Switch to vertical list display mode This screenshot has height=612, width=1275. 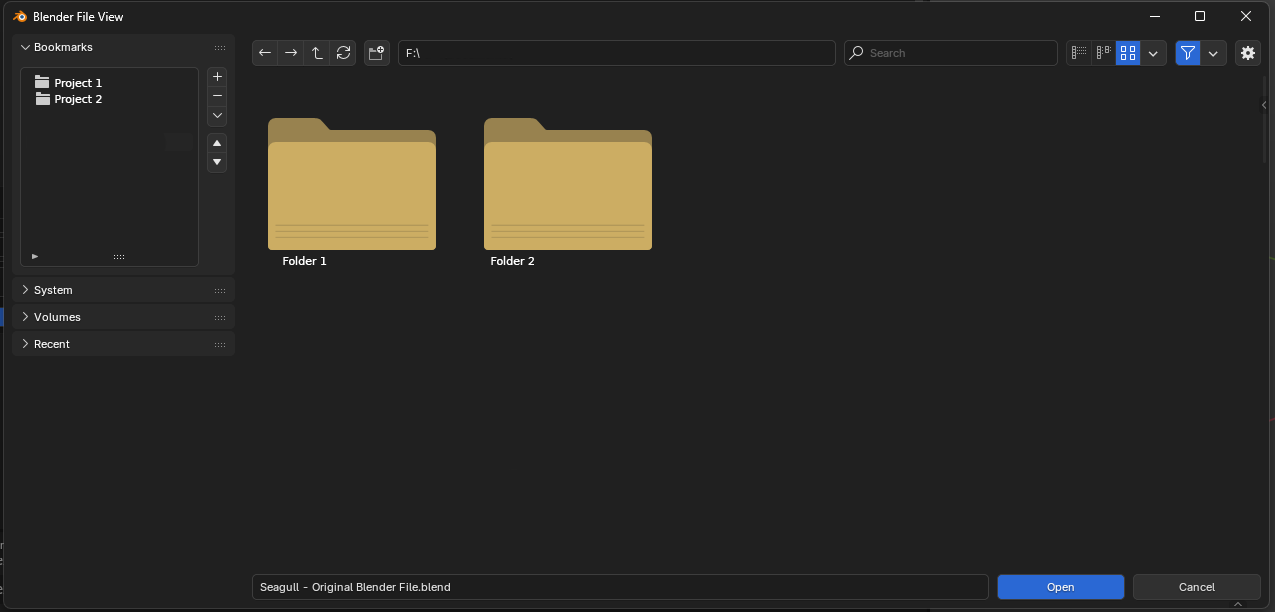coord(1078,53)
